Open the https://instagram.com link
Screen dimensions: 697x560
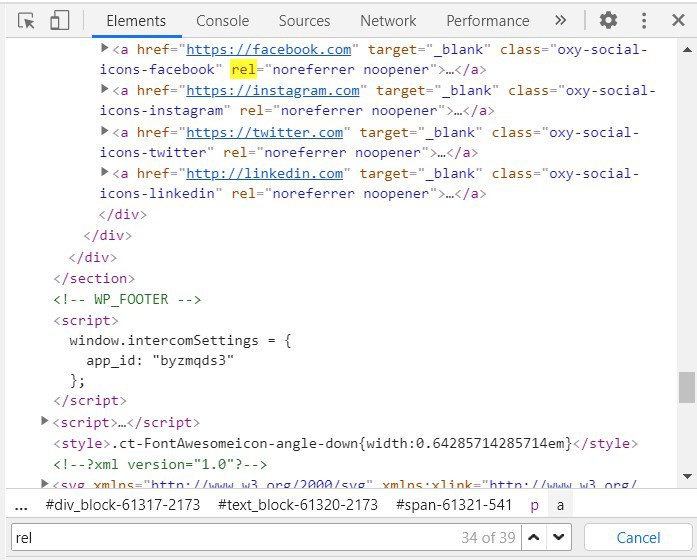[x=272, y=91]
